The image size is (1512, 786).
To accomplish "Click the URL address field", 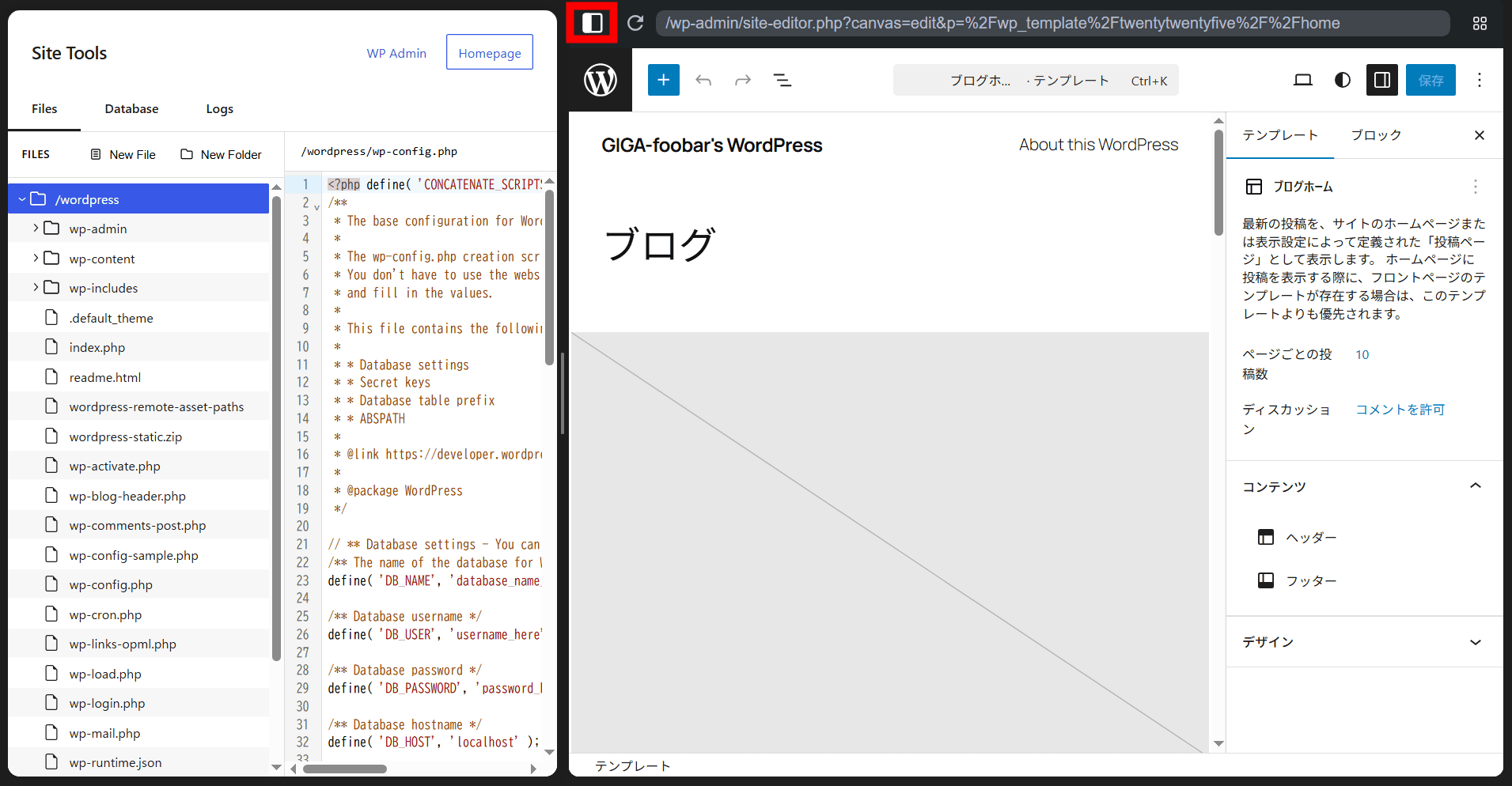I will [x=1052, y=23].
